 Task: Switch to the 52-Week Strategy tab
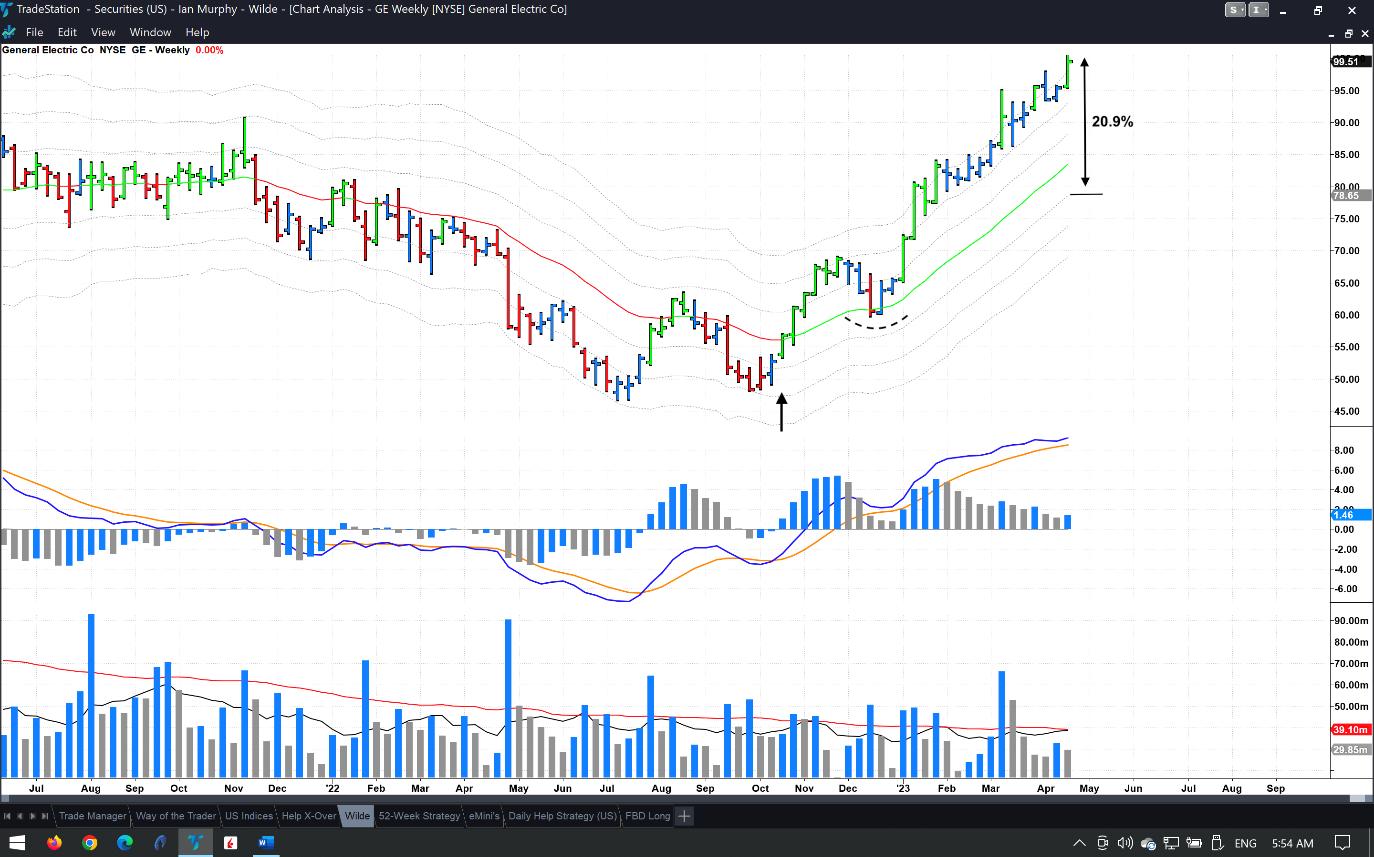point(419,816)
